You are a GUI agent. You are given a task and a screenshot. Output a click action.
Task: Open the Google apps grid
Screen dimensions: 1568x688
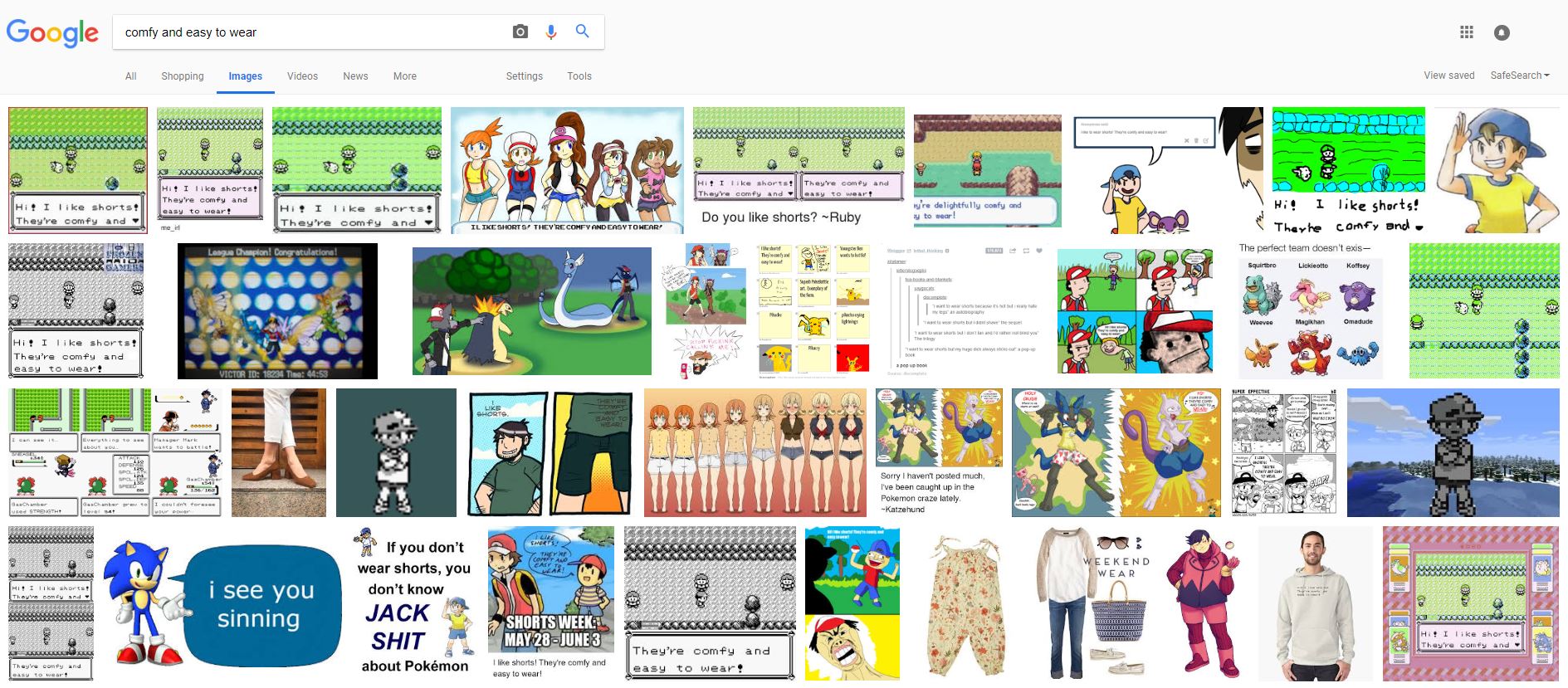pyautogui.click(x=1467, y=32)
